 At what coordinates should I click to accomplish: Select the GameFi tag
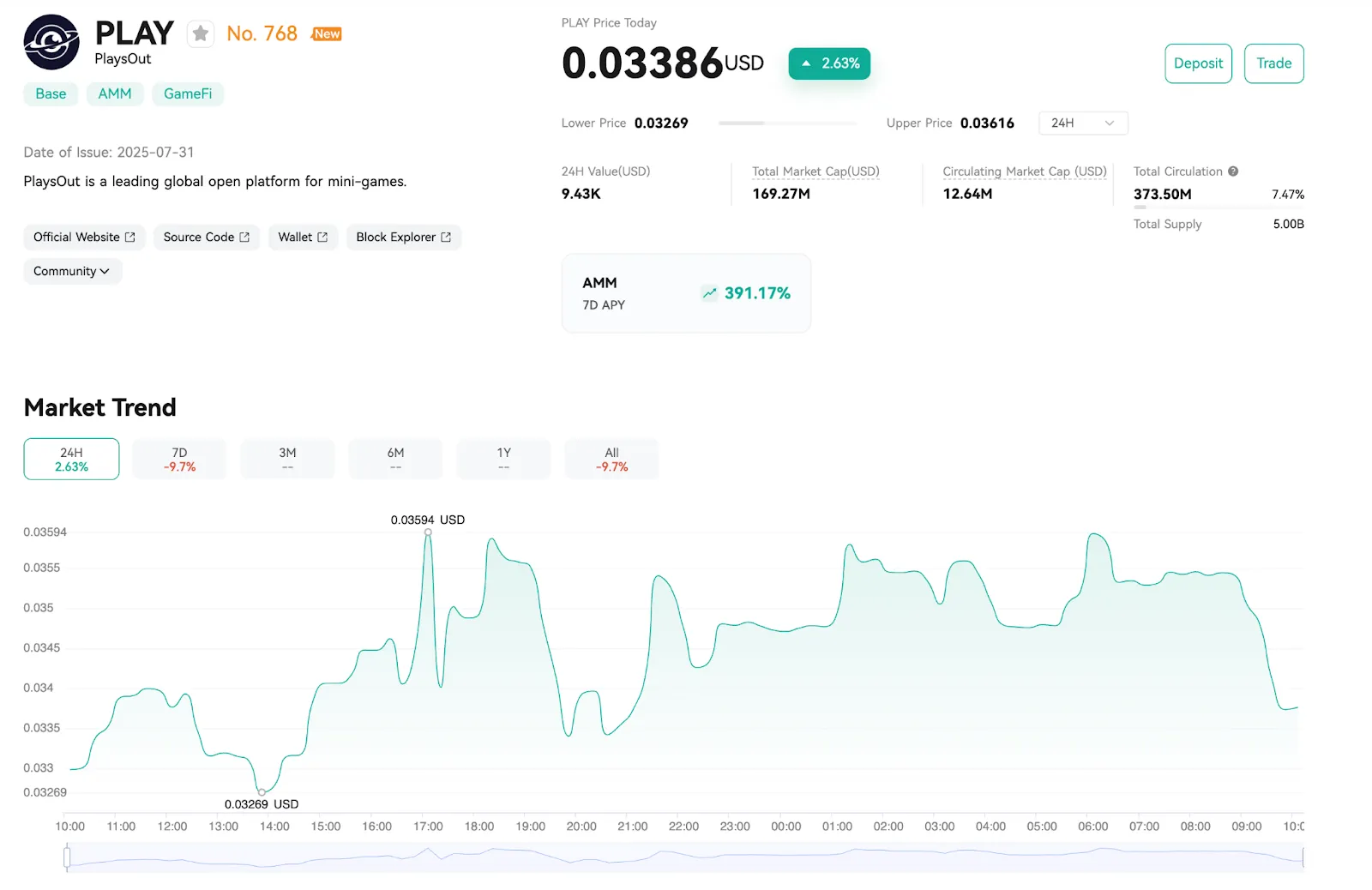pos(188,93)
